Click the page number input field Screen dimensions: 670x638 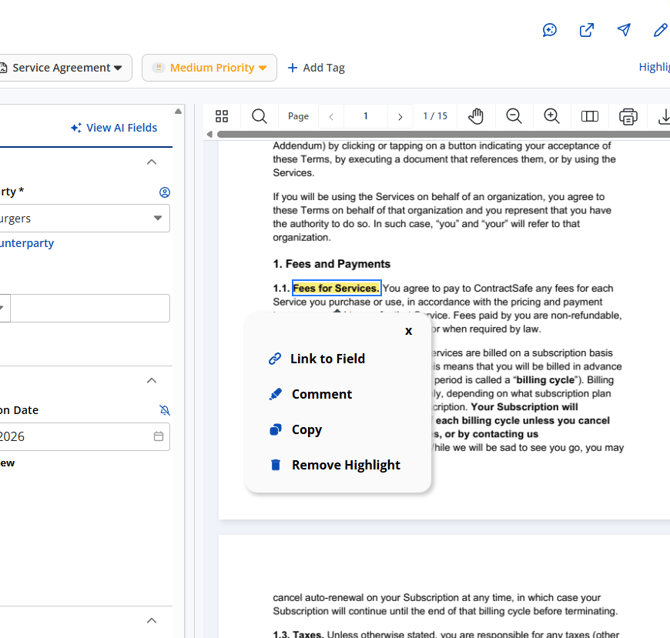[x=365, y=116]
